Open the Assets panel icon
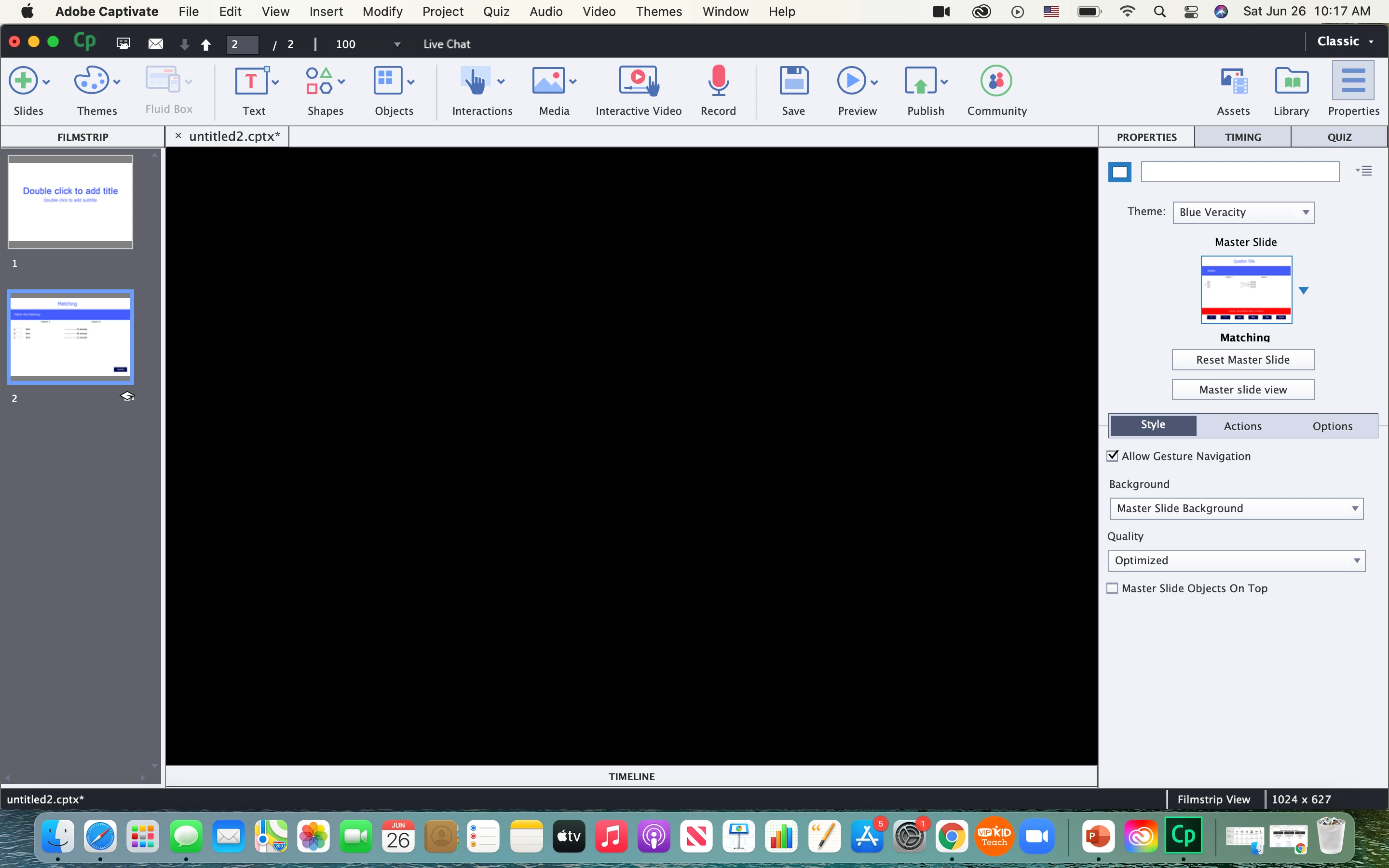Viewport: 1389px width, 868px height. pos(1233,81)
